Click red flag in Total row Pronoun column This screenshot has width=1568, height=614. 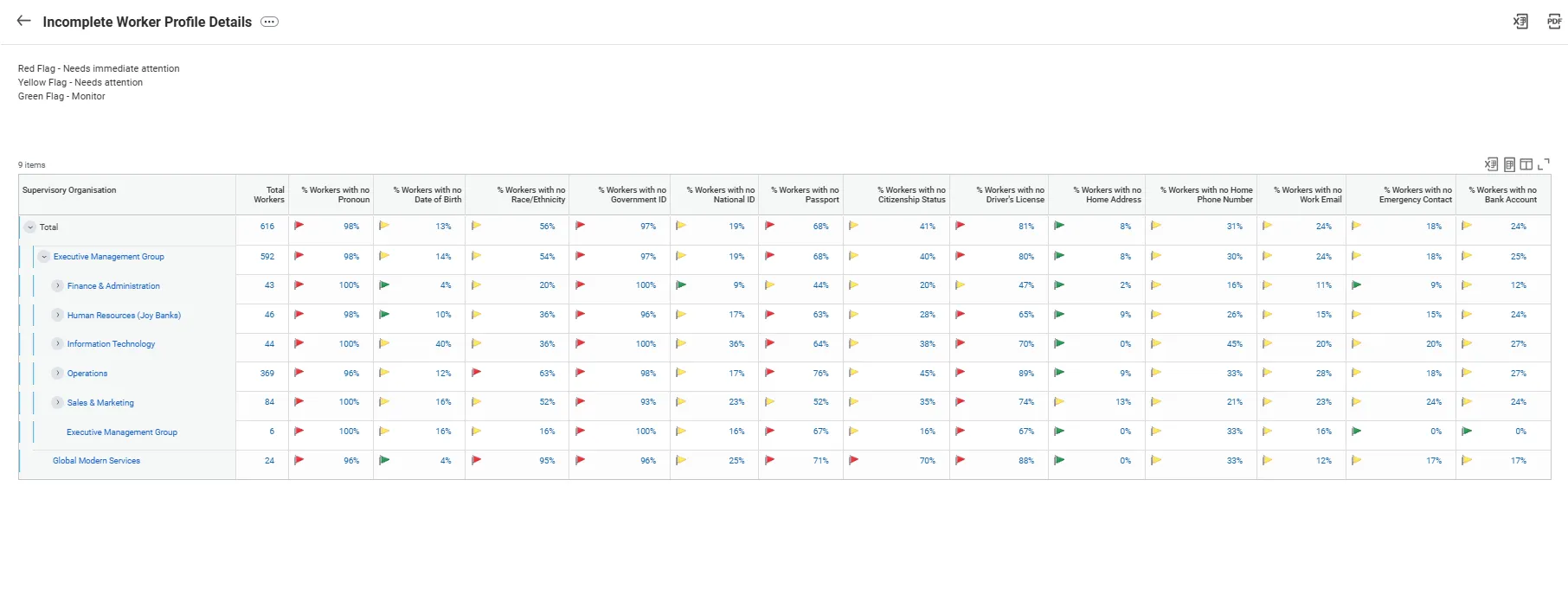[299, 226]
